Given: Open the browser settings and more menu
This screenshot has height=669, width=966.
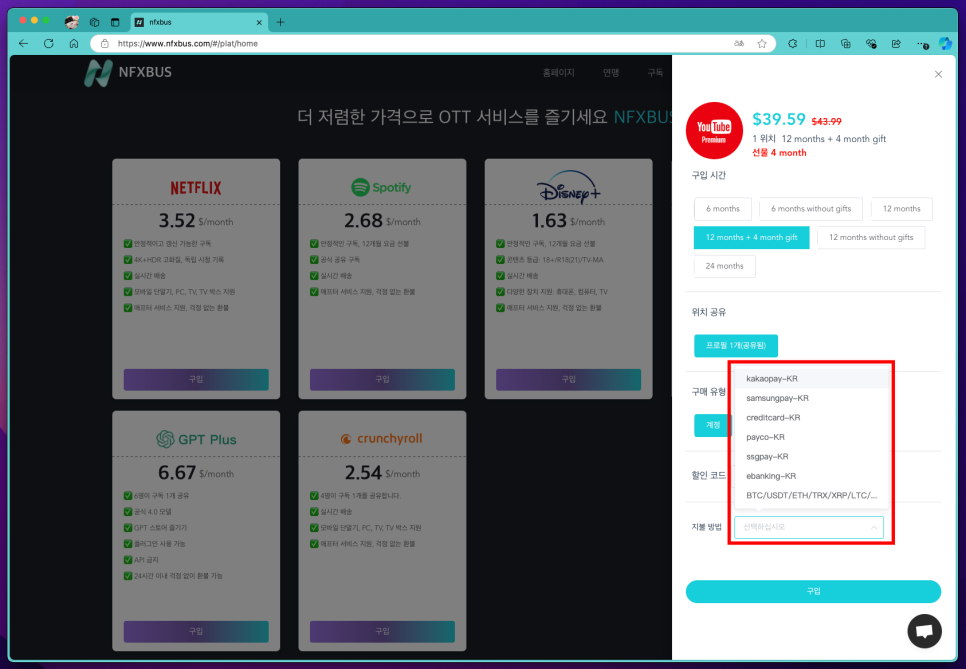Looking at the screenshot, I should pos(922,44).
